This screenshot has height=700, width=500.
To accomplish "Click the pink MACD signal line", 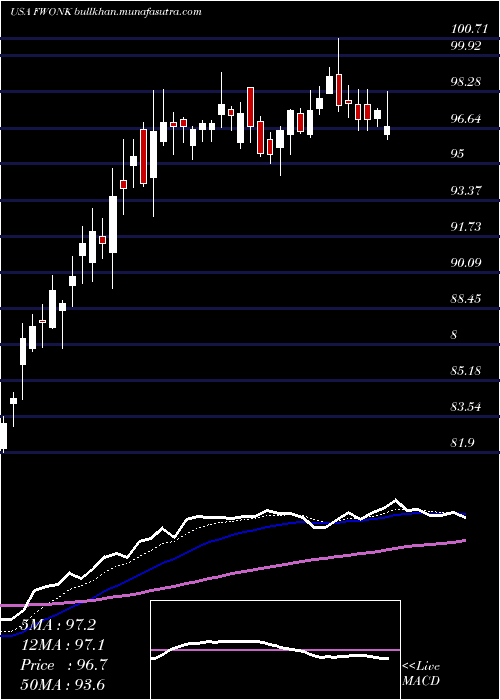I will [275, 650].
